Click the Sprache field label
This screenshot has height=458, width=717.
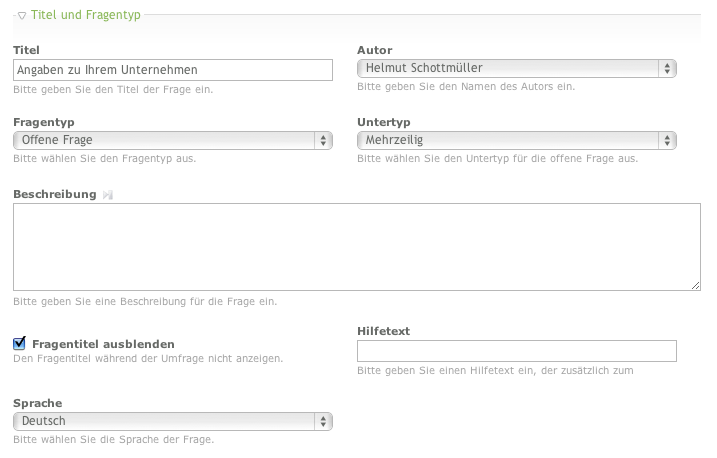pyautogui.click(x=37, y=402)
